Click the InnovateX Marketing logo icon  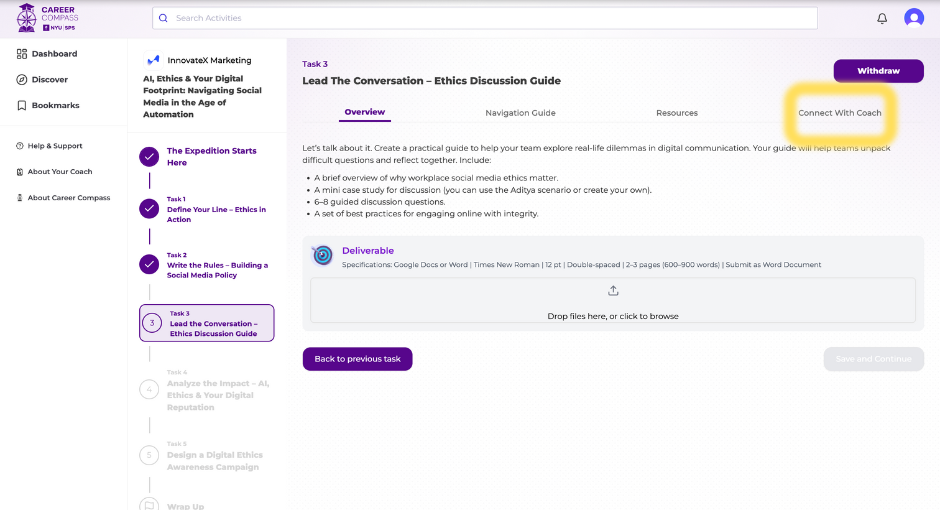pos(153,60)
